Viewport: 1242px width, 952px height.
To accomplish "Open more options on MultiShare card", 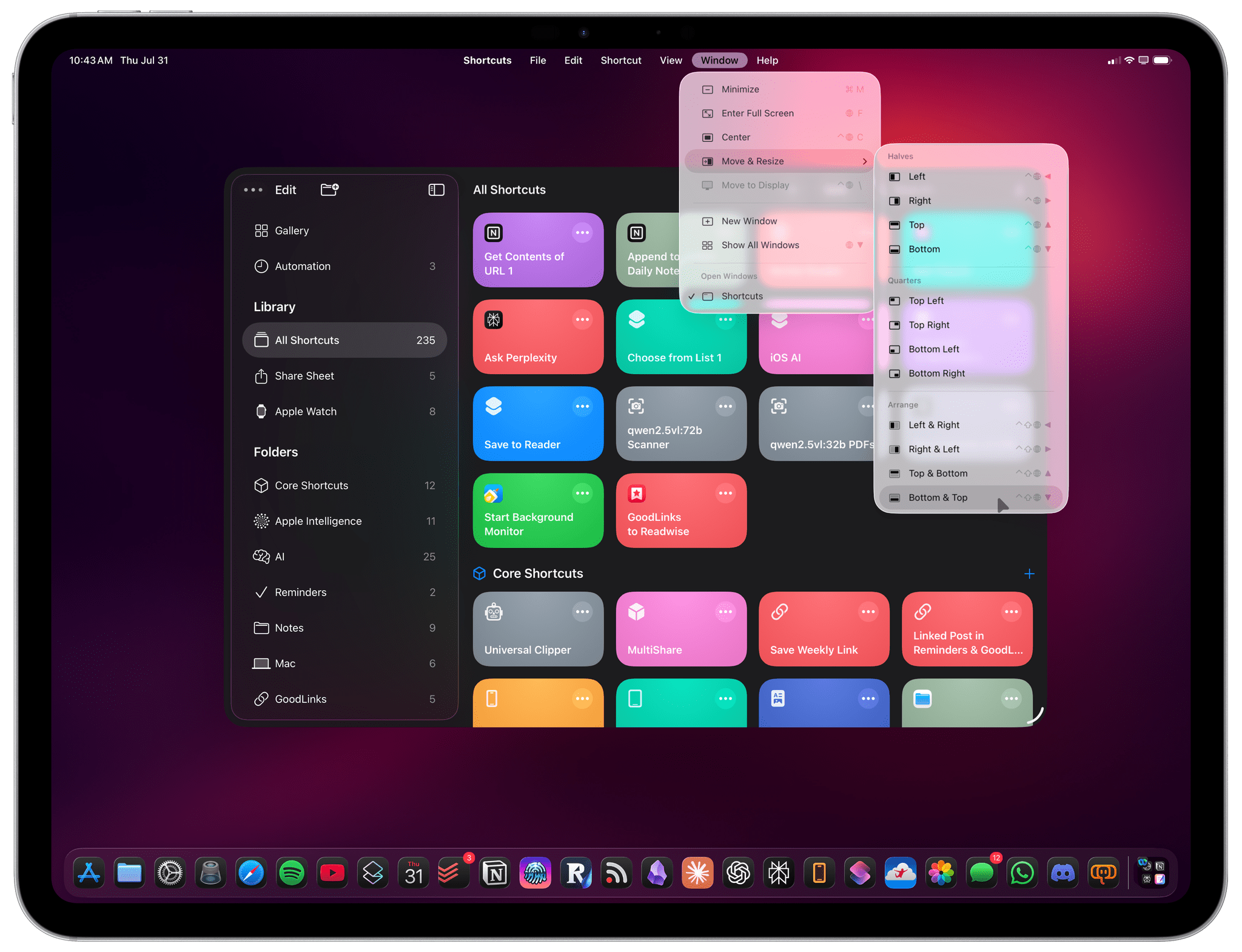I will click(725, 612).
